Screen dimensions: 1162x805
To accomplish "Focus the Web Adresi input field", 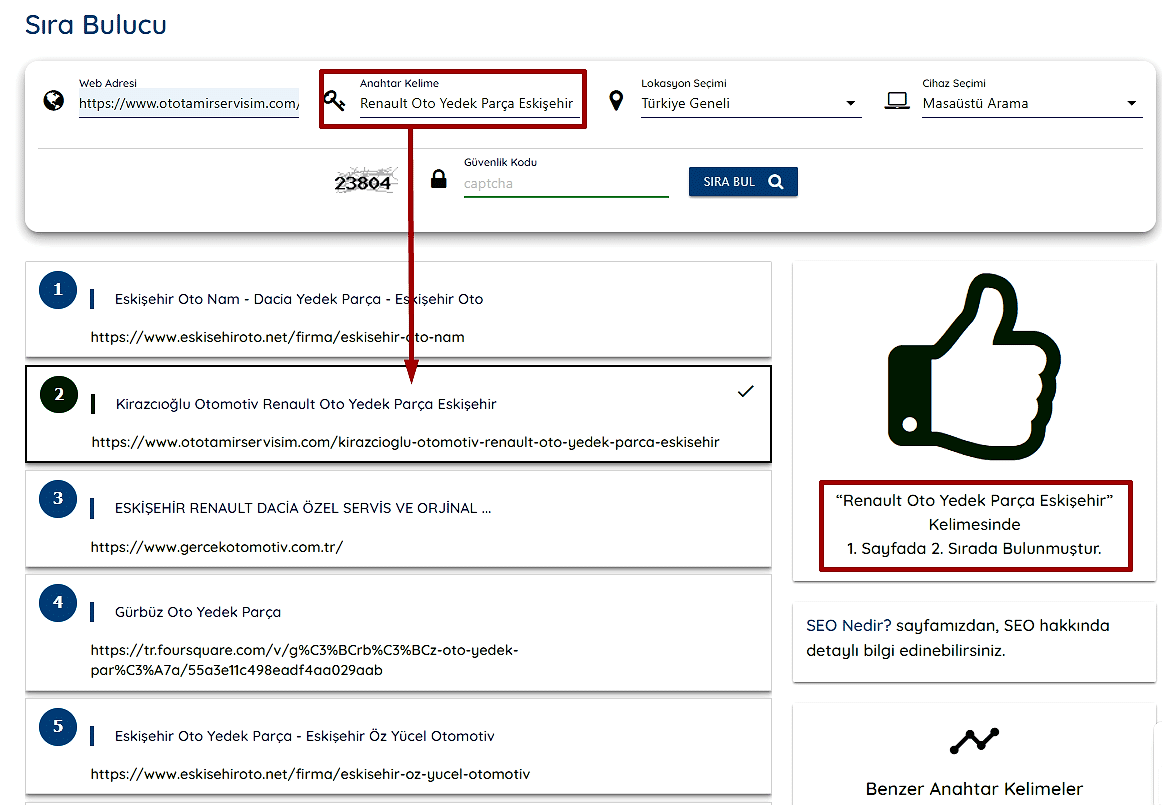I will click(188, 103).
